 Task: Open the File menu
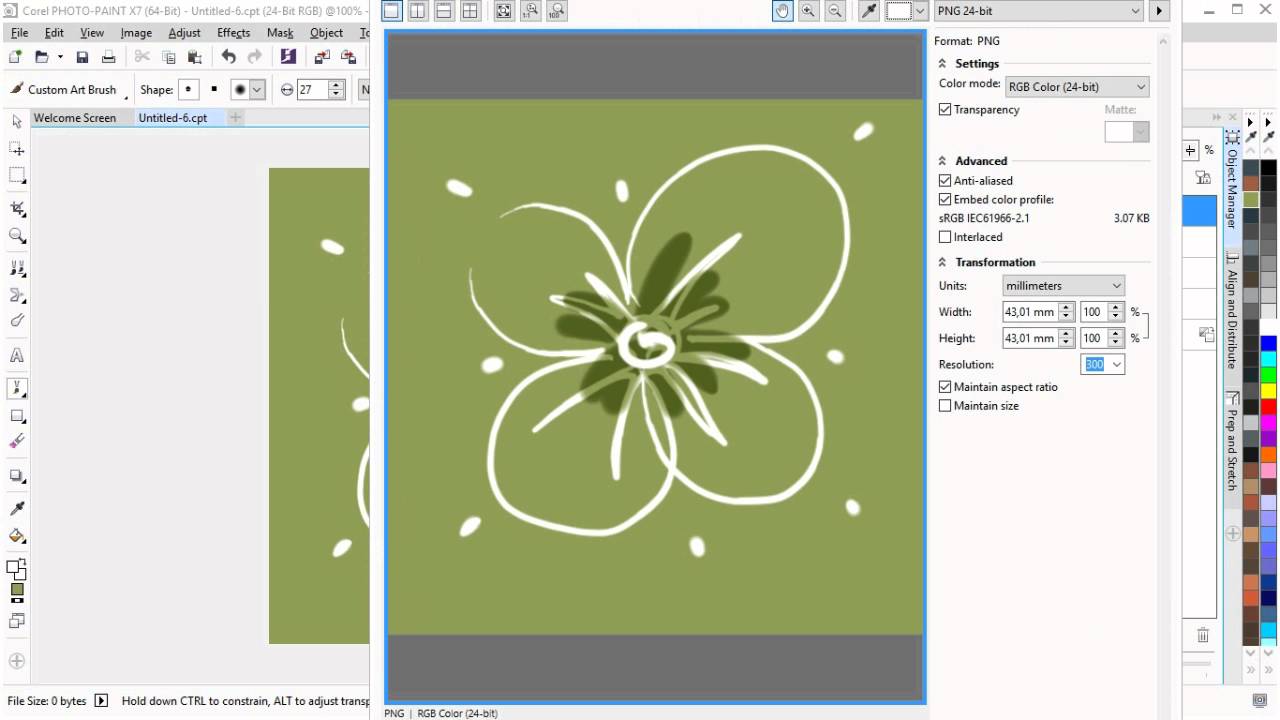point(19,33)
